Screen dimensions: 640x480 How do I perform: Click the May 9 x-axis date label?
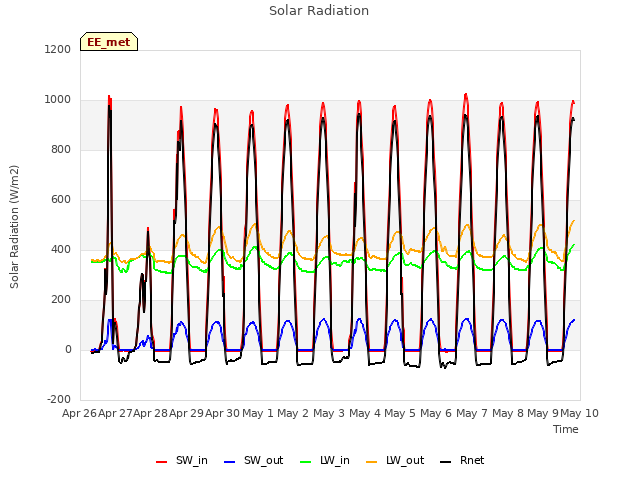[543, 413]
